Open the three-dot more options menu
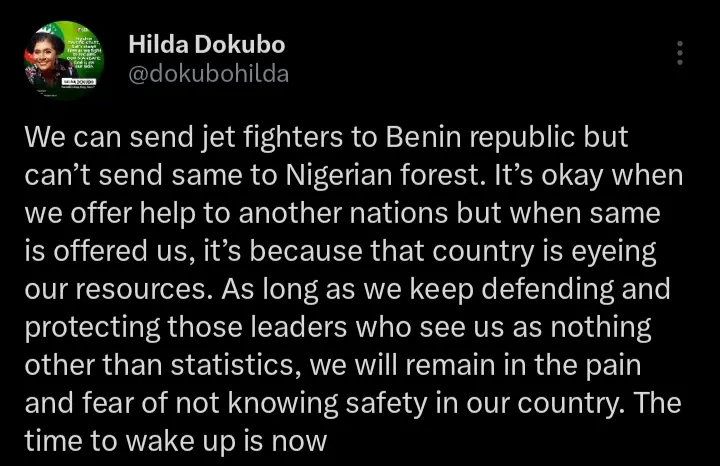 pyautogui.click(x=681, y=53)
